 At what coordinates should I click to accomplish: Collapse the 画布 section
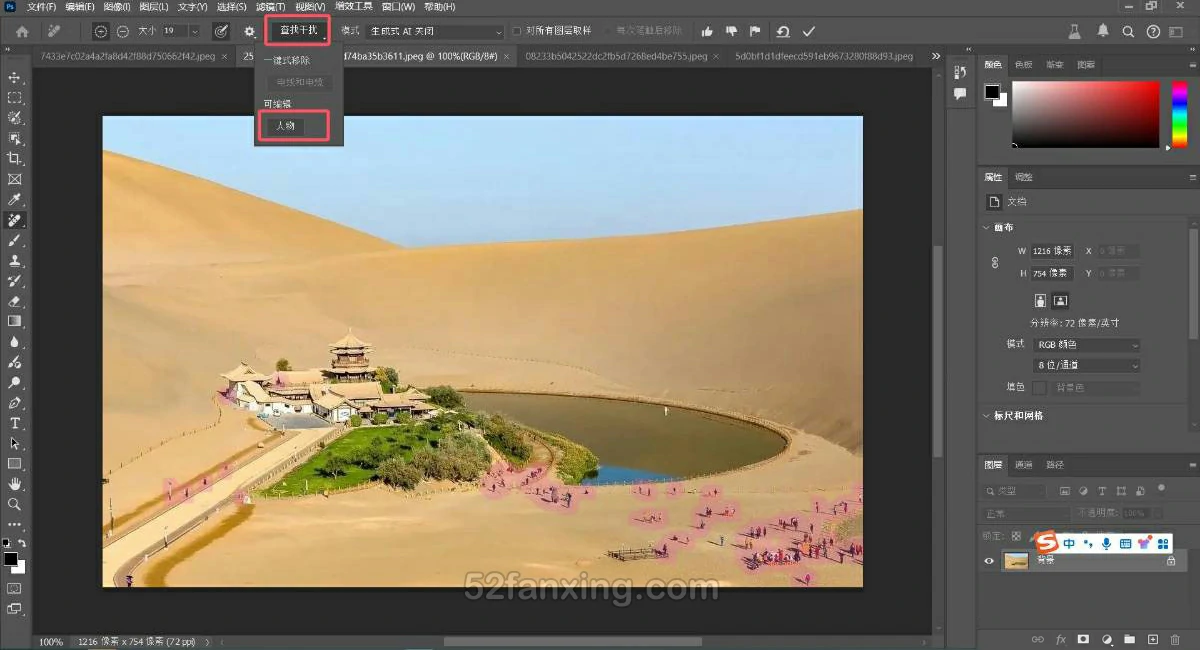click(x=987, y=227)
